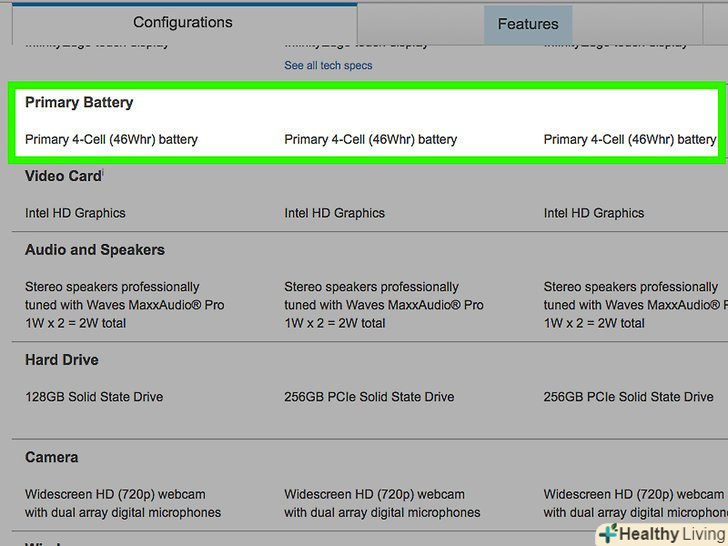
Task: Open the Configurations tab
Action: coord(182,22)
